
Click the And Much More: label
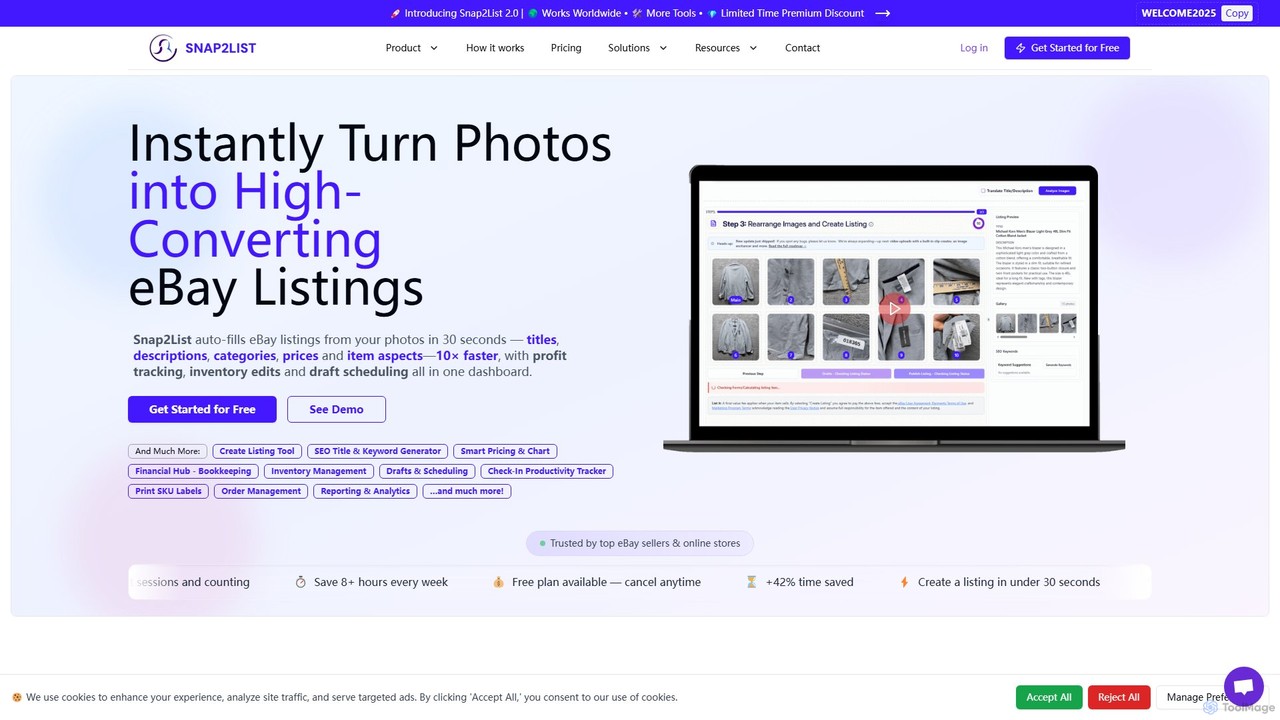(168, 451)
